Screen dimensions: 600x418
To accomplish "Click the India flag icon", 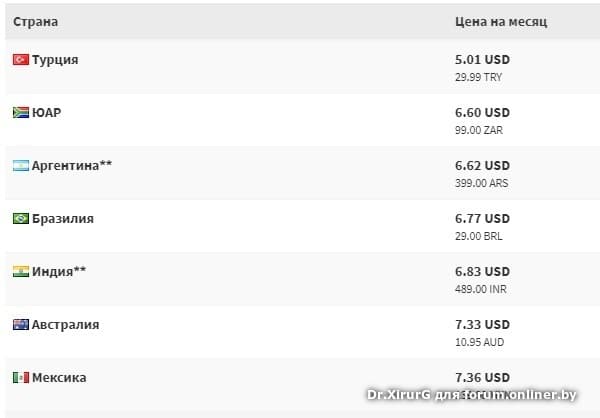I will (x=21, y=271).
